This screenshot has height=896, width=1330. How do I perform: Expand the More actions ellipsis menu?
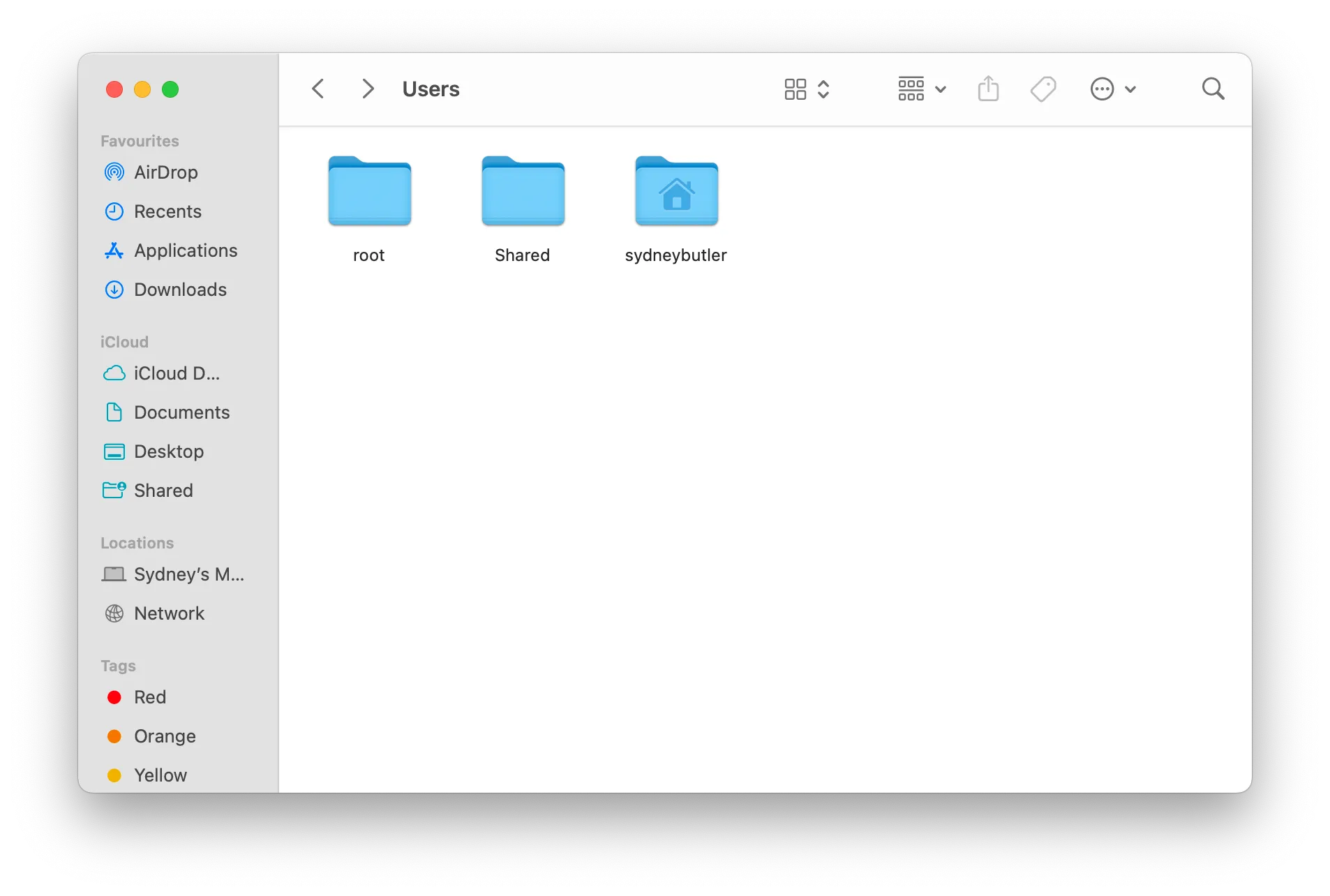pyautogui.click(x=1113, y=89)
